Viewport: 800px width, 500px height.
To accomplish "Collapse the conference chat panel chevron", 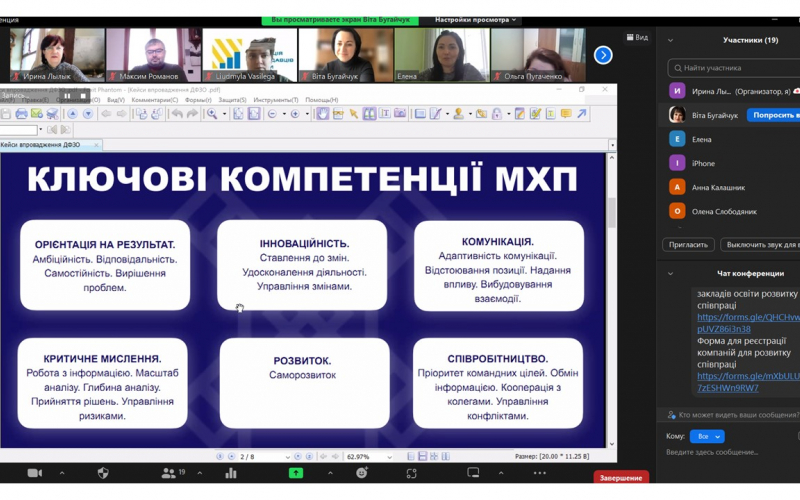I will [670, 274].
